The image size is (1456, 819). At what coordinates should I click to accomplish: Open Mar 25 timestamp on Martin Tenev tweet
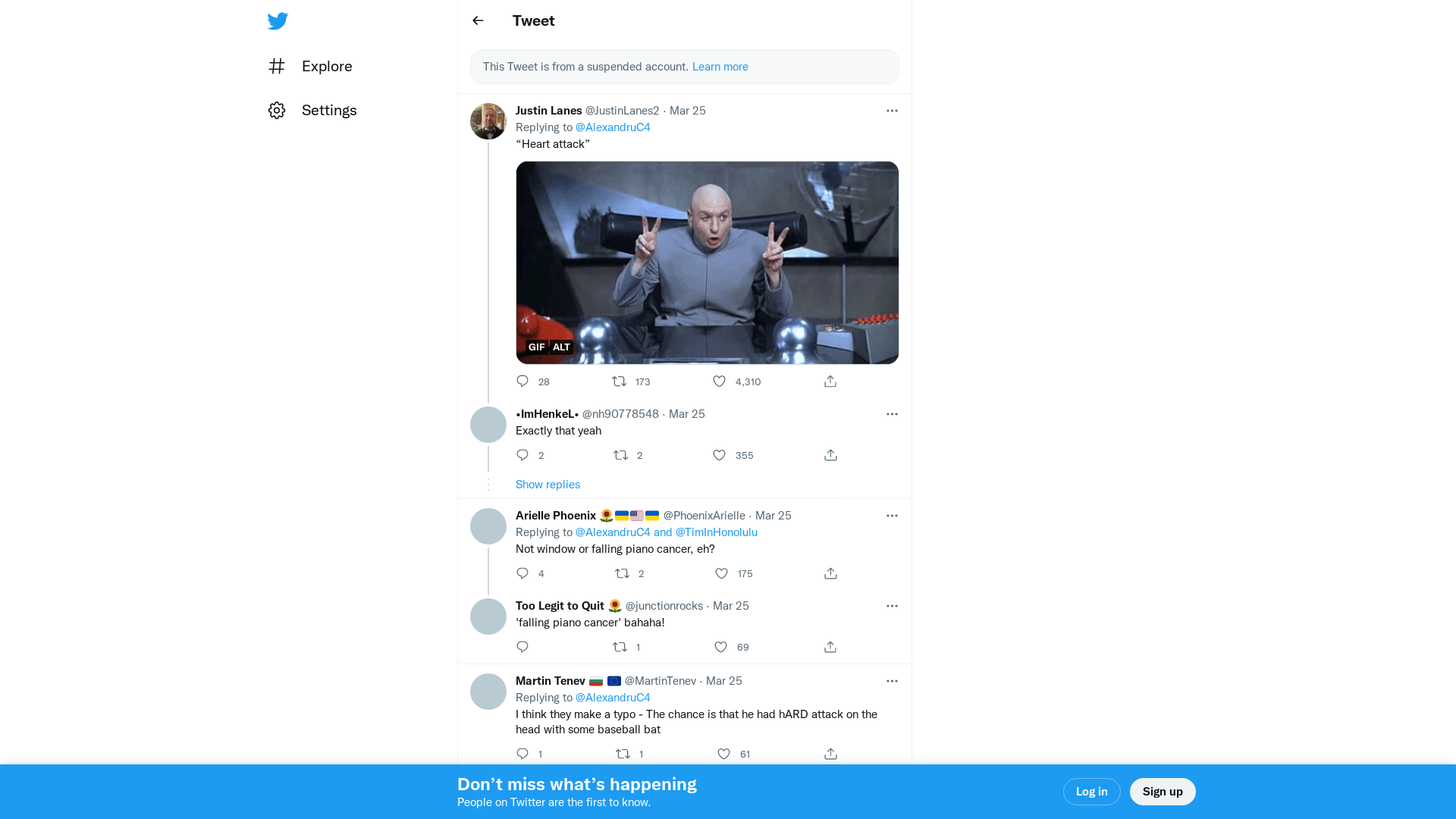724,681
